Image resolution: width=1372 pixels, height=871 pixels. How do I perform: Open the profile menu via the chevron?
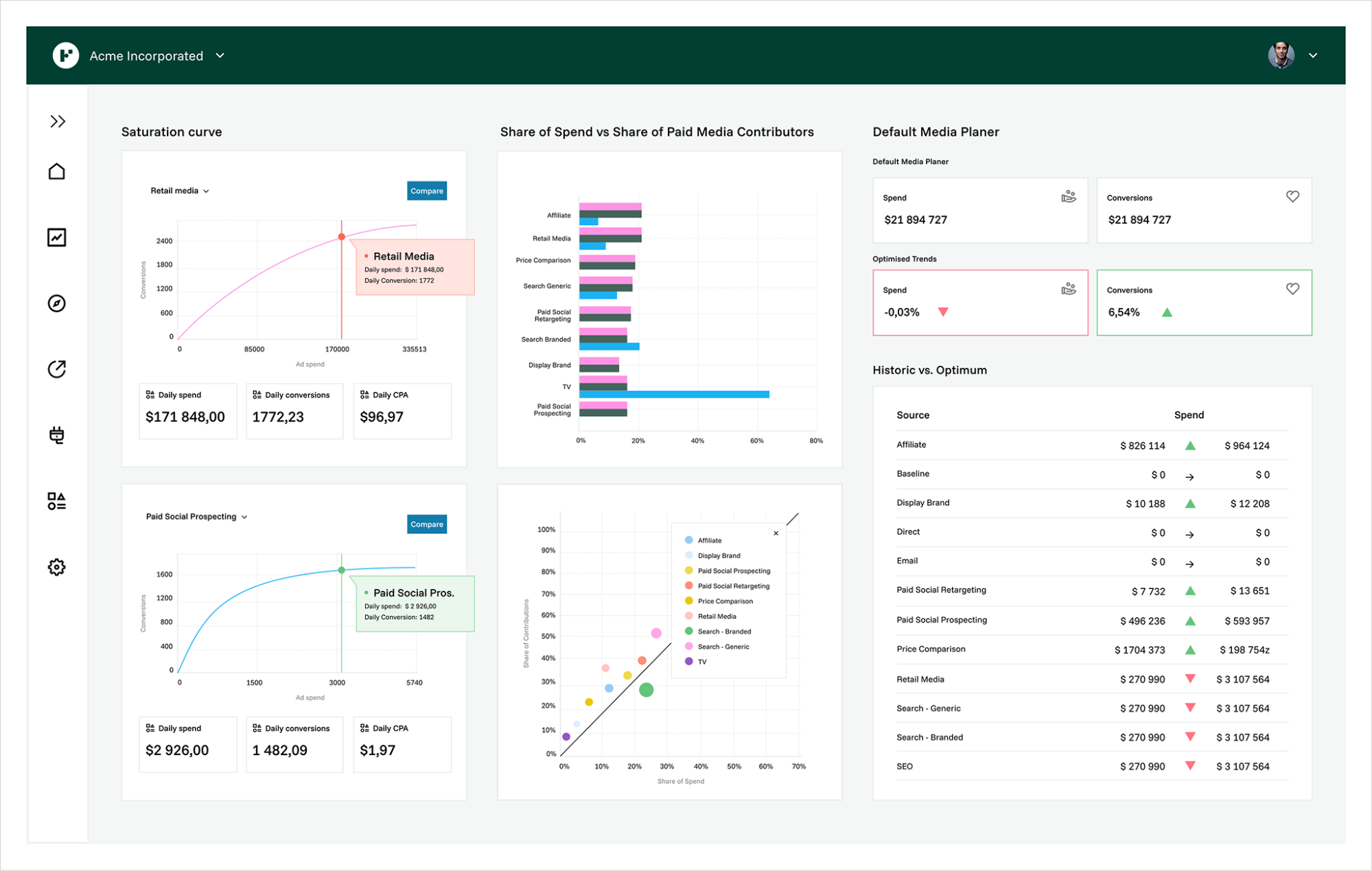pyautogui.click(x=1314, y=55)
